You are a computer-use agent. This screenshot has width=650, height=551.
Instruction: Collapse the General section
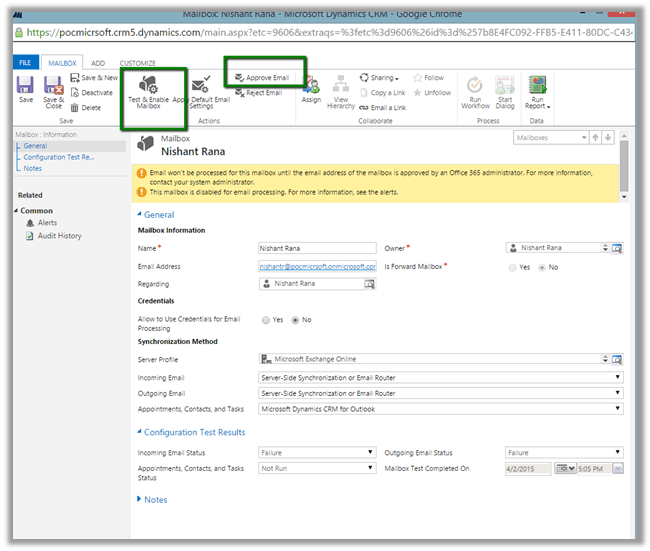coord(138,214)
